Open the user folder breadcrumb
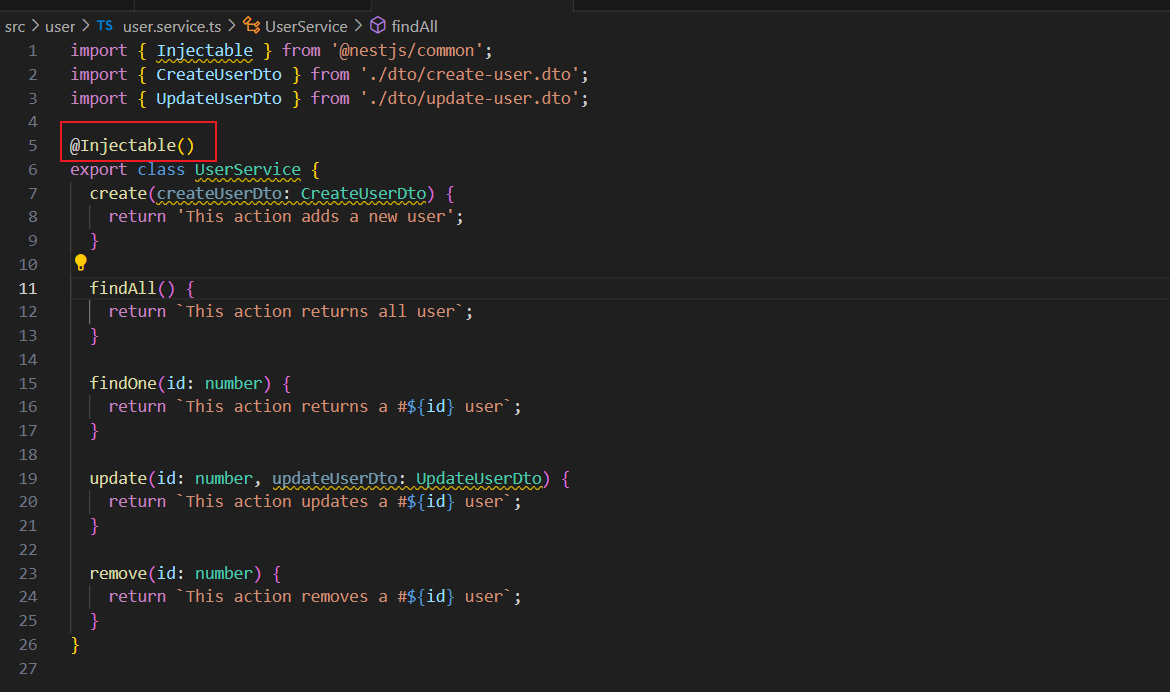 [60, 26]
